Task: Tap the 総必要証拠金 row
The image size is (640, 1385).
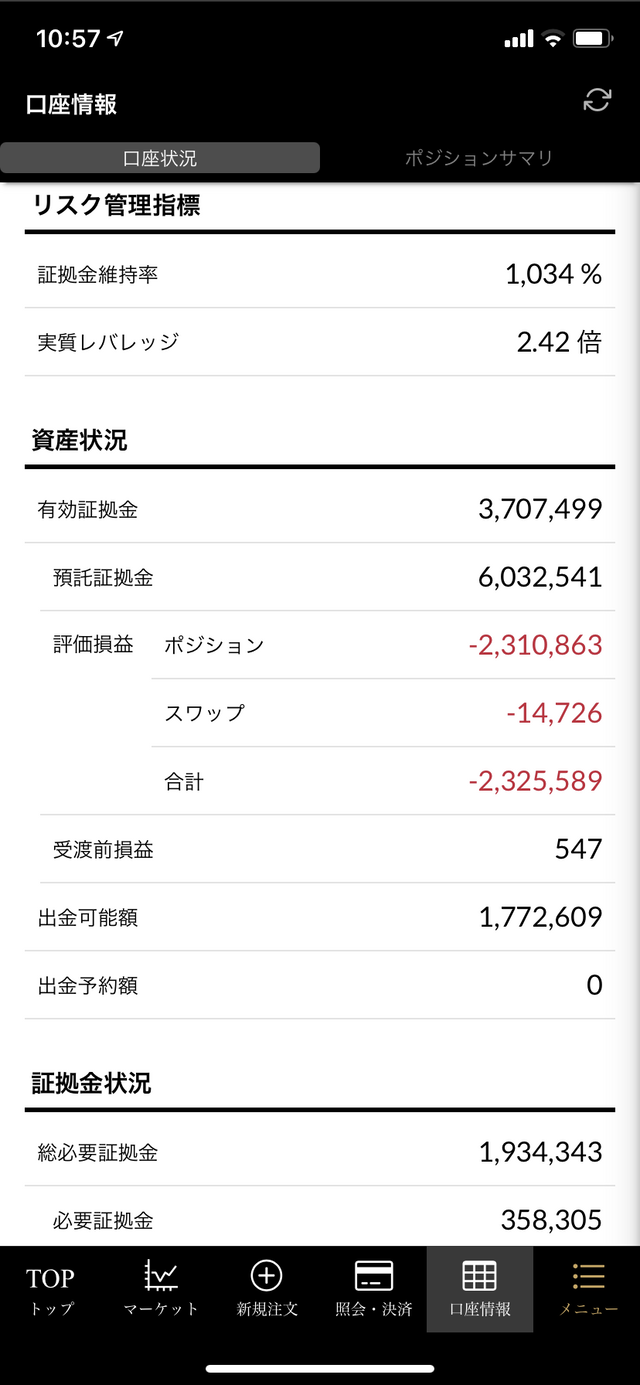Action: [320, 1152]
